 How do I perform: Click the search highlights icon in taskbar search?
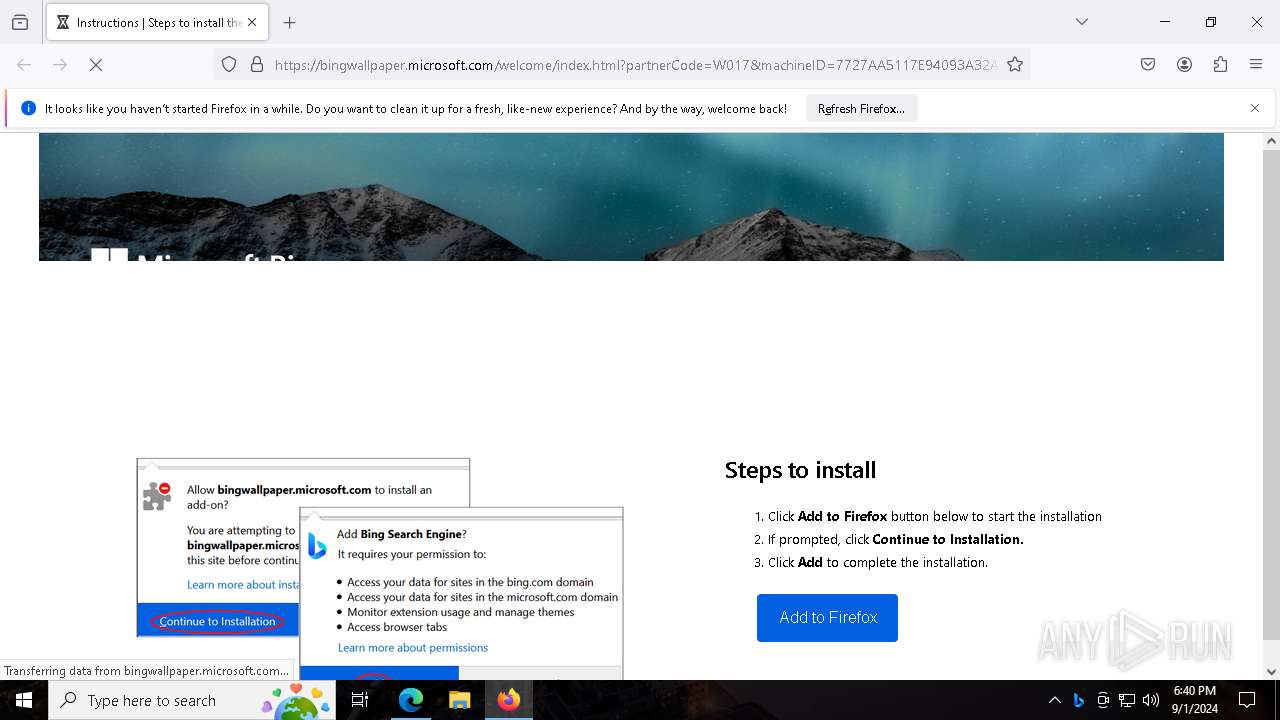click(296, 700)
